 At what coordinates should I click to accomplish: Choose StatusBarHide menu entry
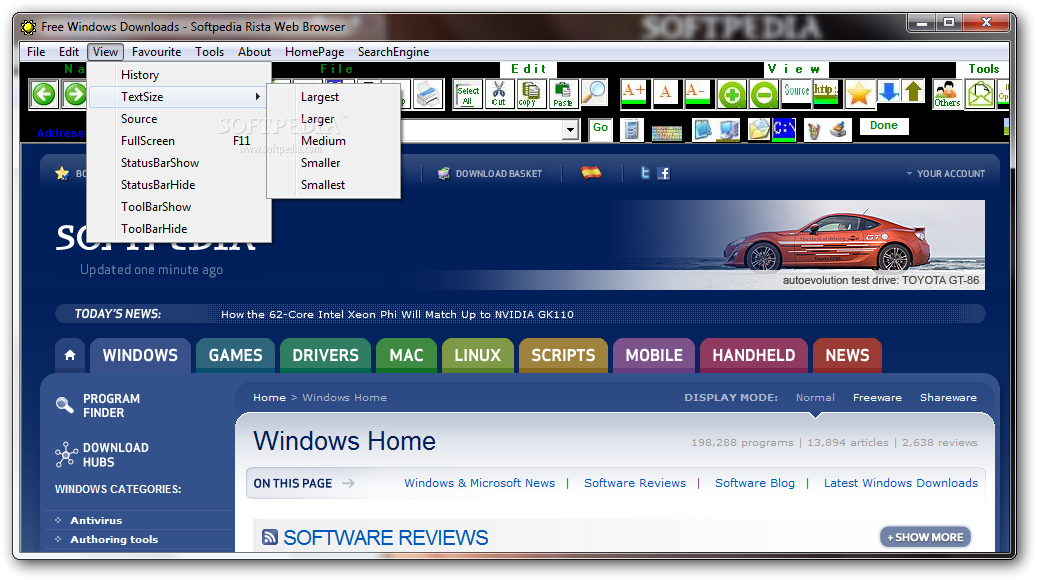click(x=179, y=185)
